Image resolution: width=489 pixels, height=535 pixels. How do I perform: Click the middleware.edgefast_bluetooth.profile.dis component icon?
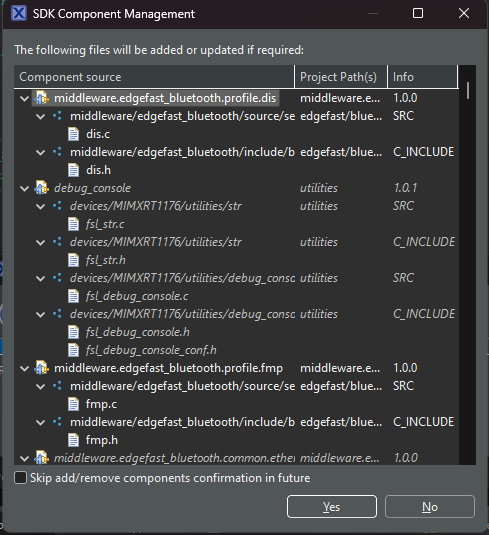41,98
